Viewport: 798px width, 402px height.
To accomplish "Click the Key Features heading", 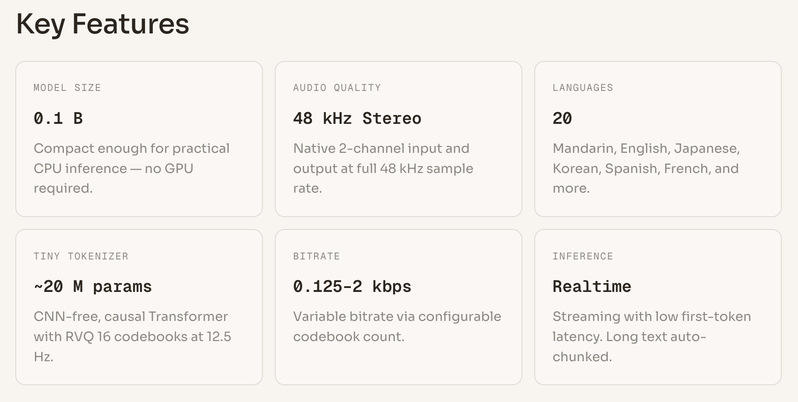I will [x=102, y=24].
